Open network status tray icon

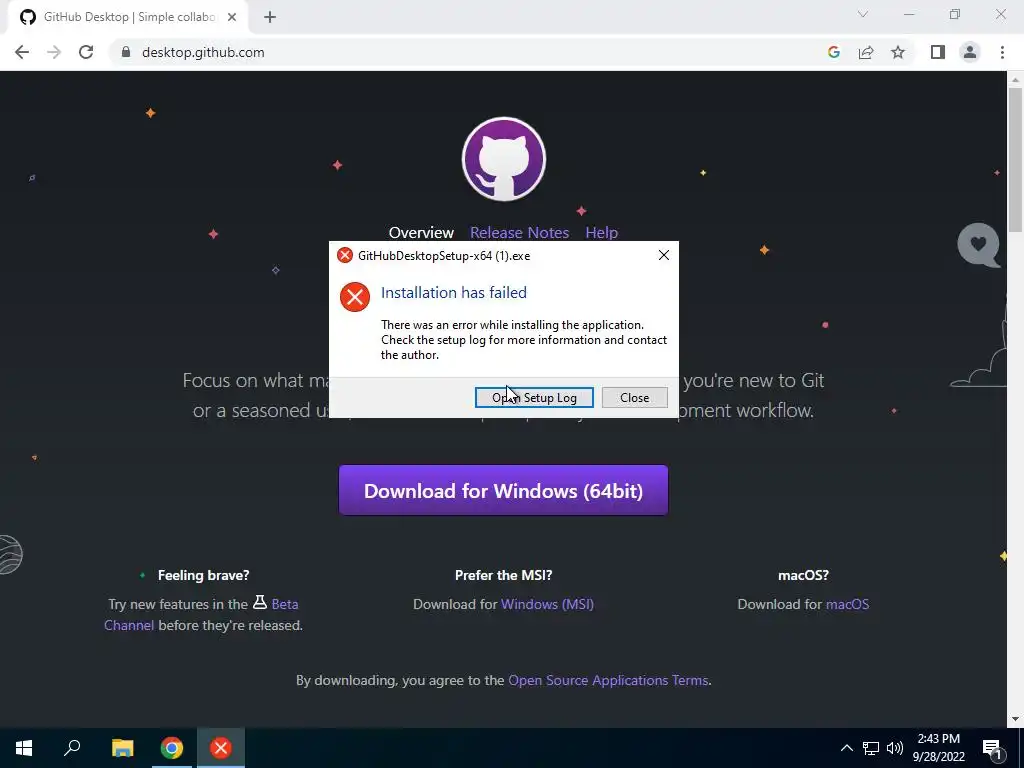pyautogui.click(x=871, y=748)
